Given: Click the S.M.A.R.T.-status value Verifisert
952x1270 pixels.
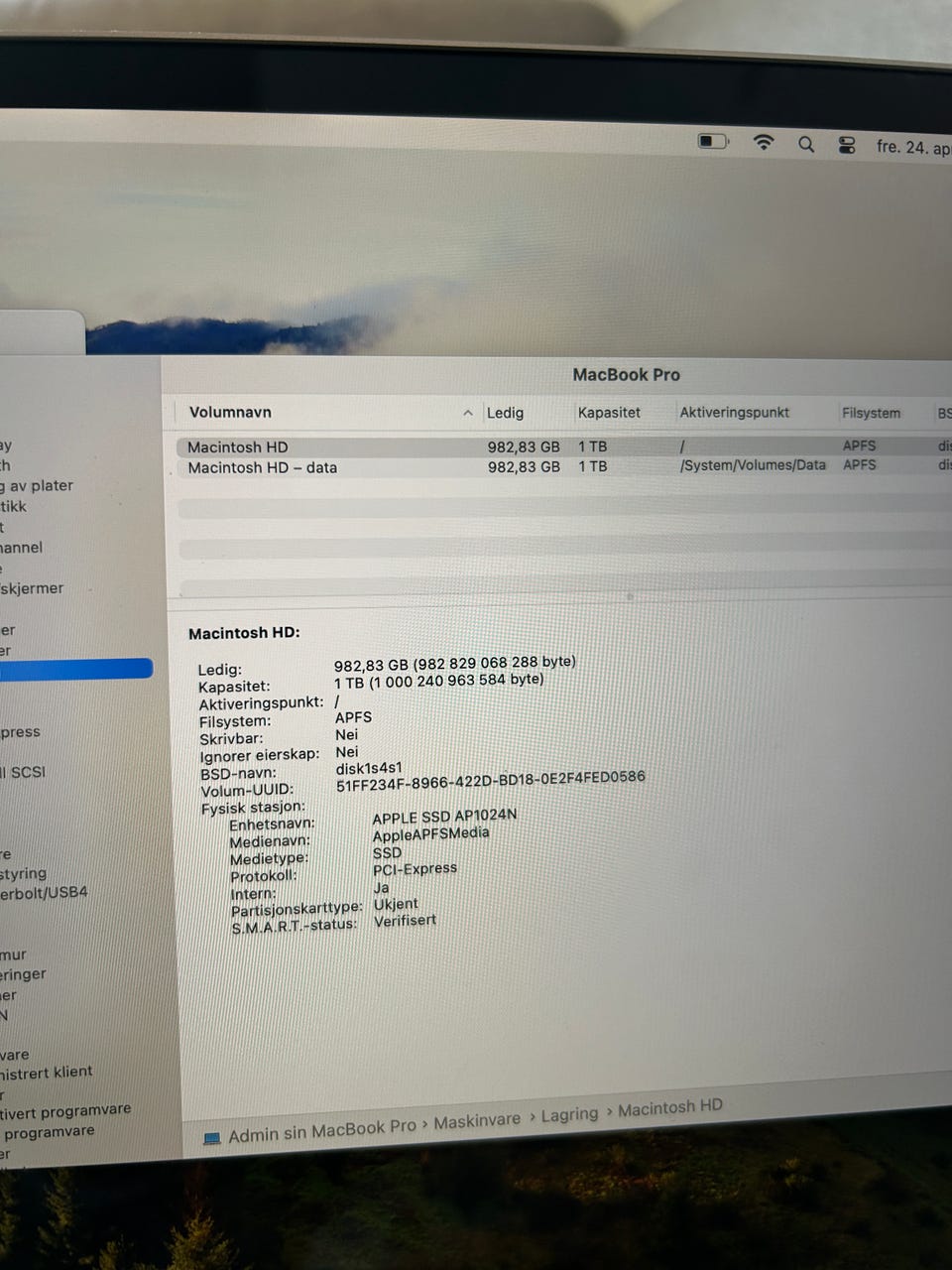Looking at the screenshot, I should click(x=405, y=921).
